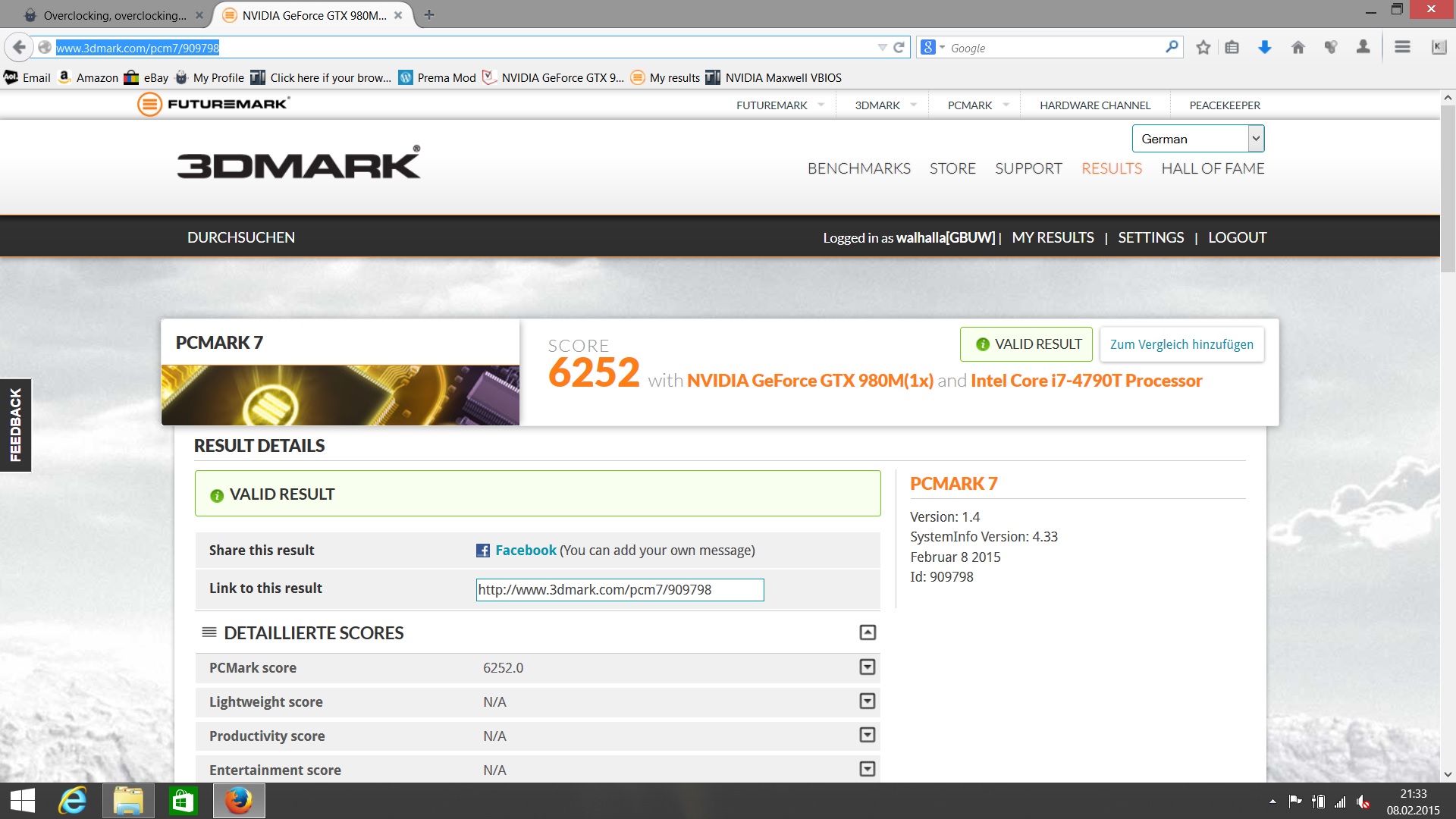The width and height of the screenshot is (1456, 819).
Task: Open the Amazon bookmark
Action: pos(88,77)
